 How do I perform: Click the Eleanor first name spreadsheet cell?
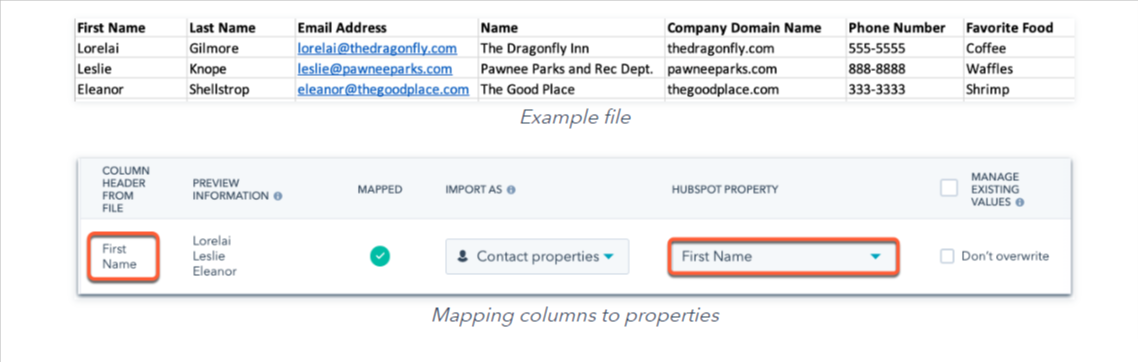131,90
